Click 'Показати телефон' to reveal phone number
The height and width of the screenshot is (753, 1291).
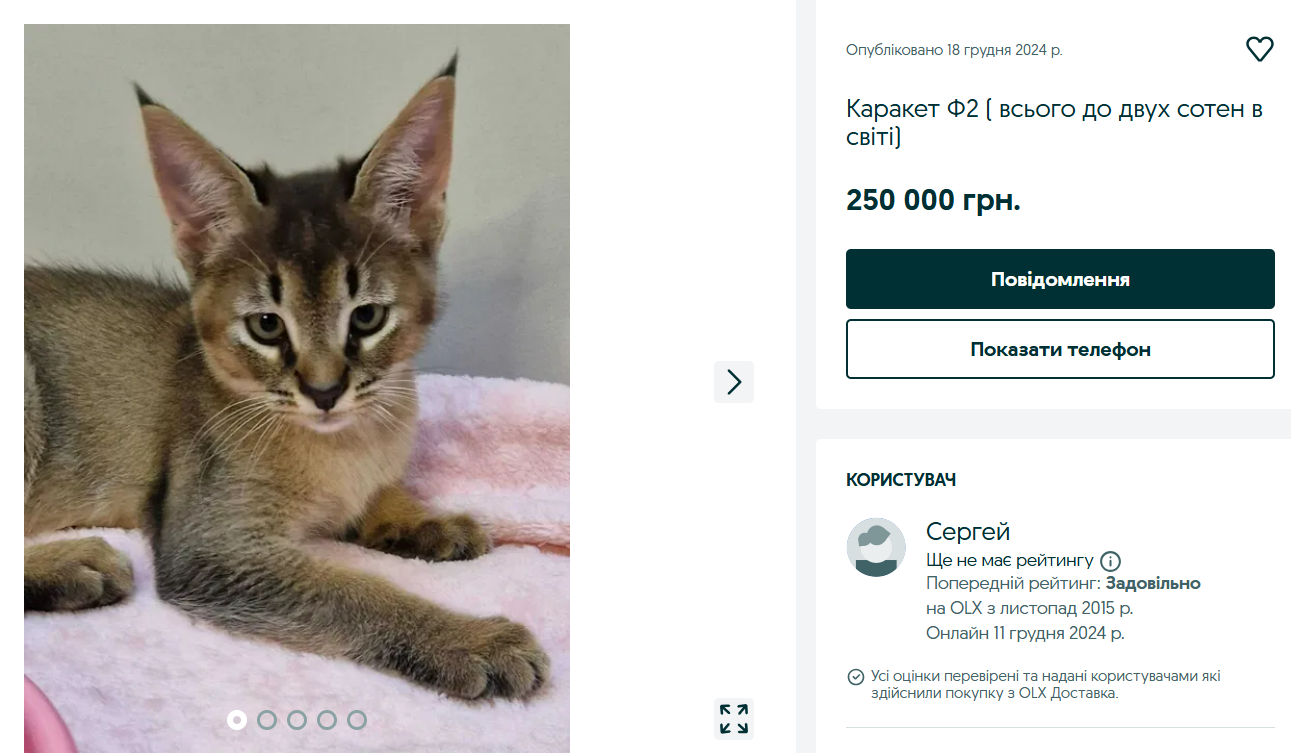(x=1060, y=349)
